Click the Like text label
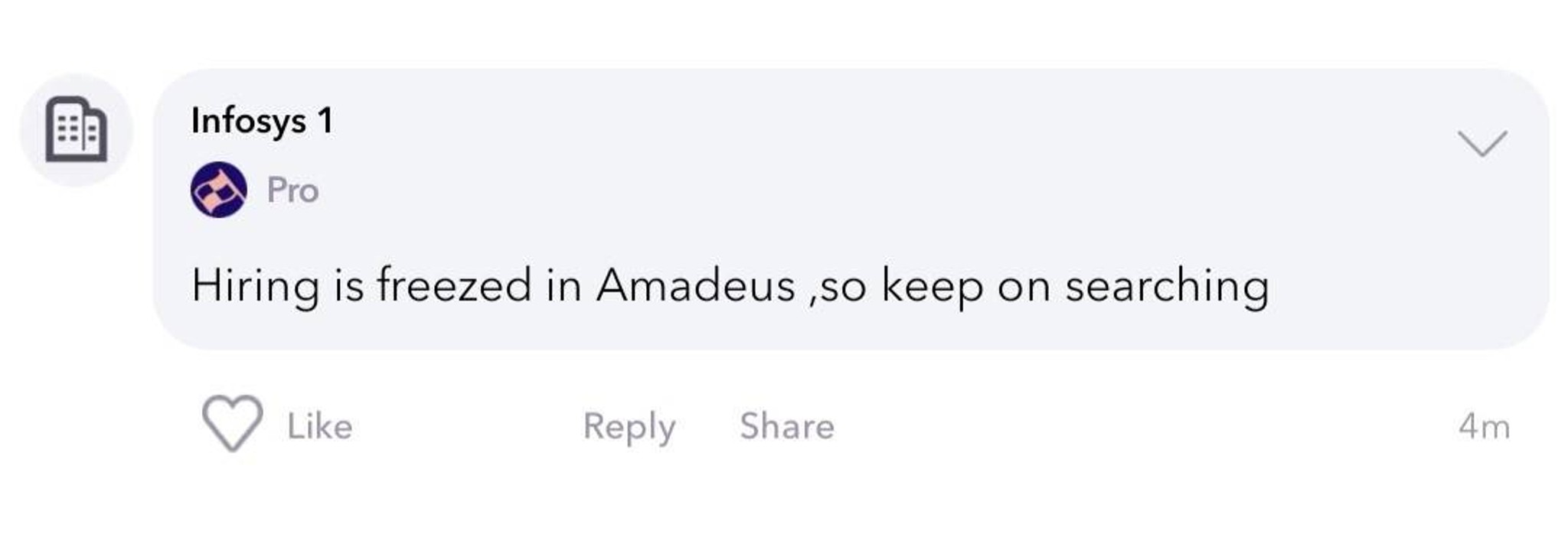The image size is (1568, 534). (x=319, y=425)
